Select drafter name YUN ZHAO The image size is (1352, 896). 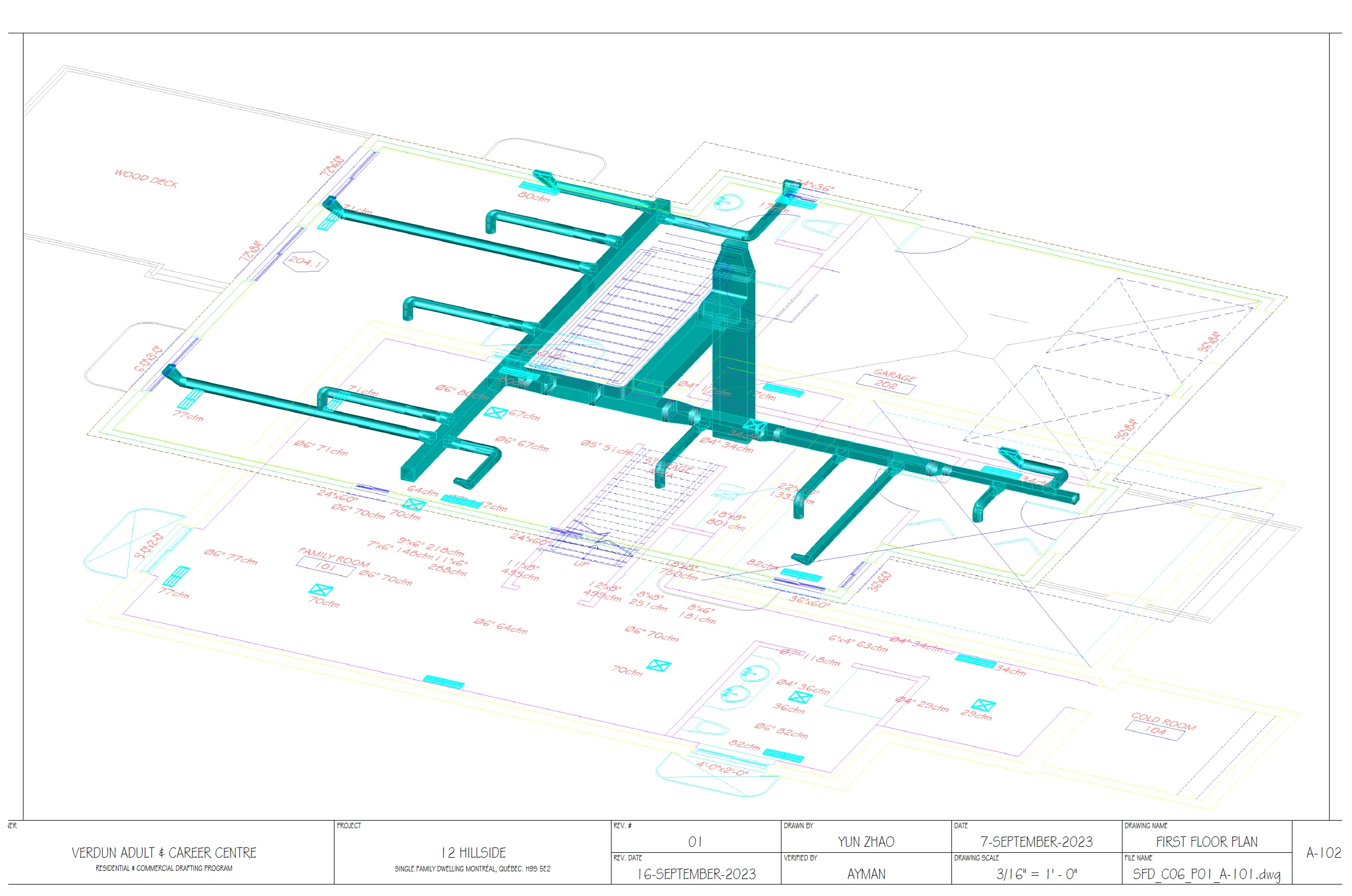coord(866,842)
